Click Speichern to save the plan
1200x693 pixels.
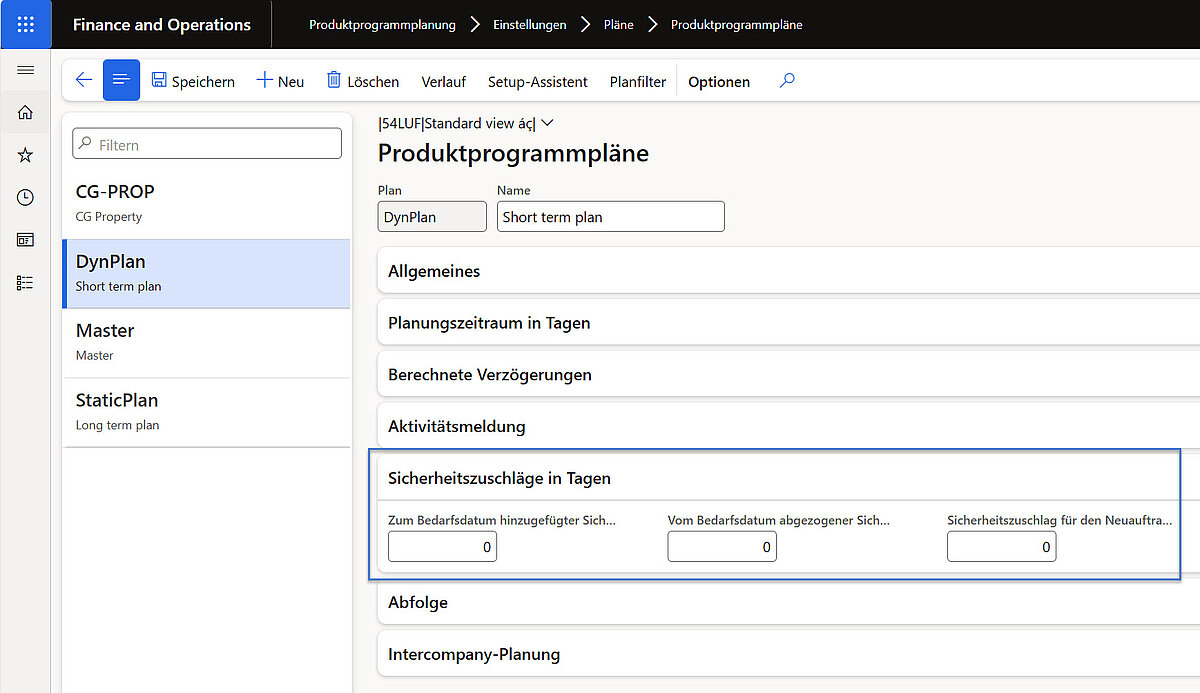[193, 81]
